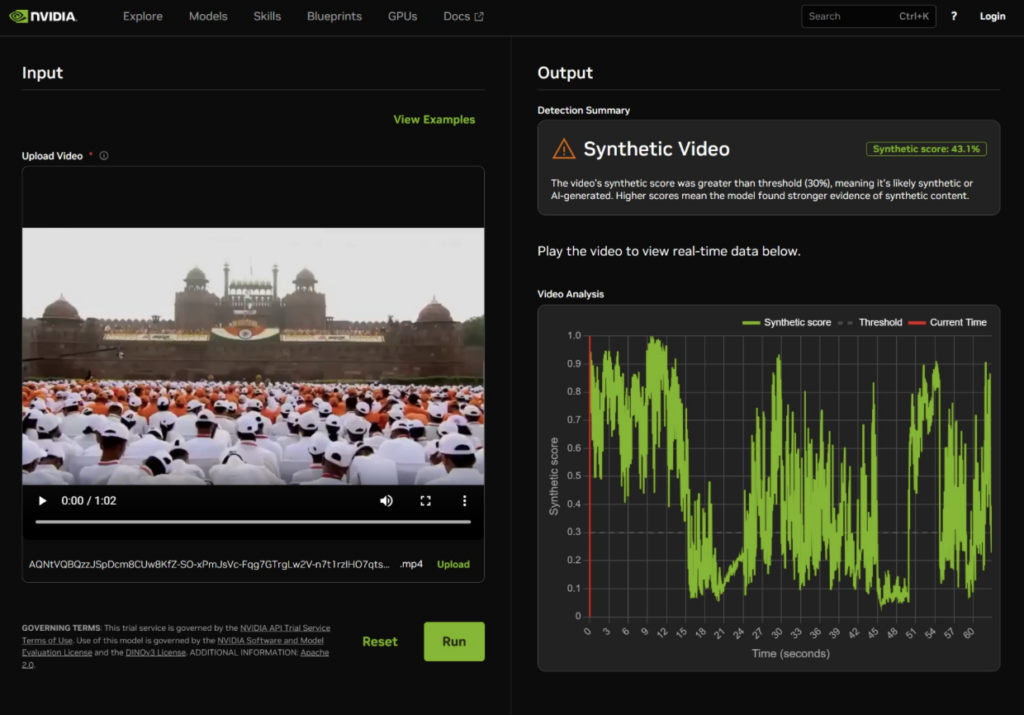Navigate to Blueprints
Screen dimensions: 1024x715
point(334,16)
